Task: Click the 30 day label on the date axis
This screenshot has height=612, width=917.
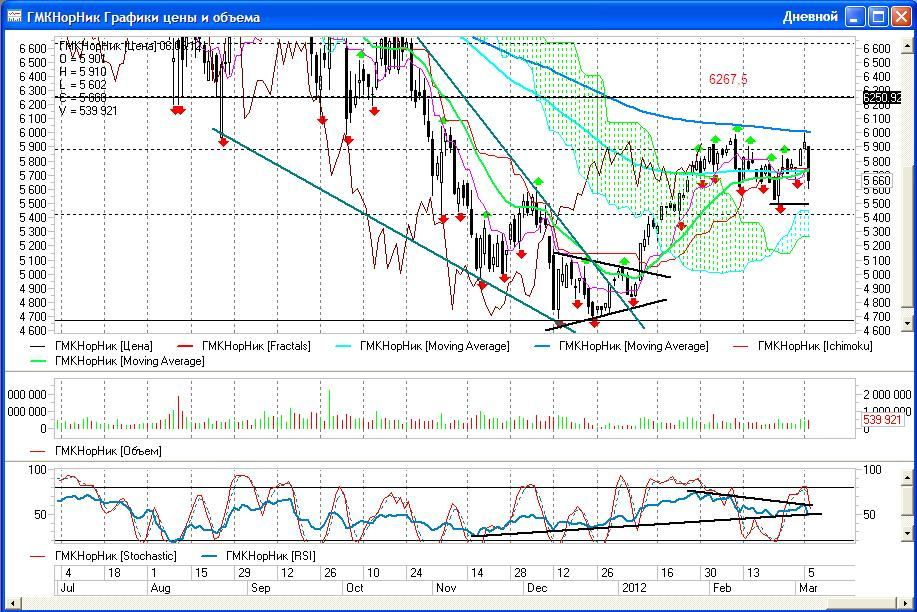Action: coord(710,572)
